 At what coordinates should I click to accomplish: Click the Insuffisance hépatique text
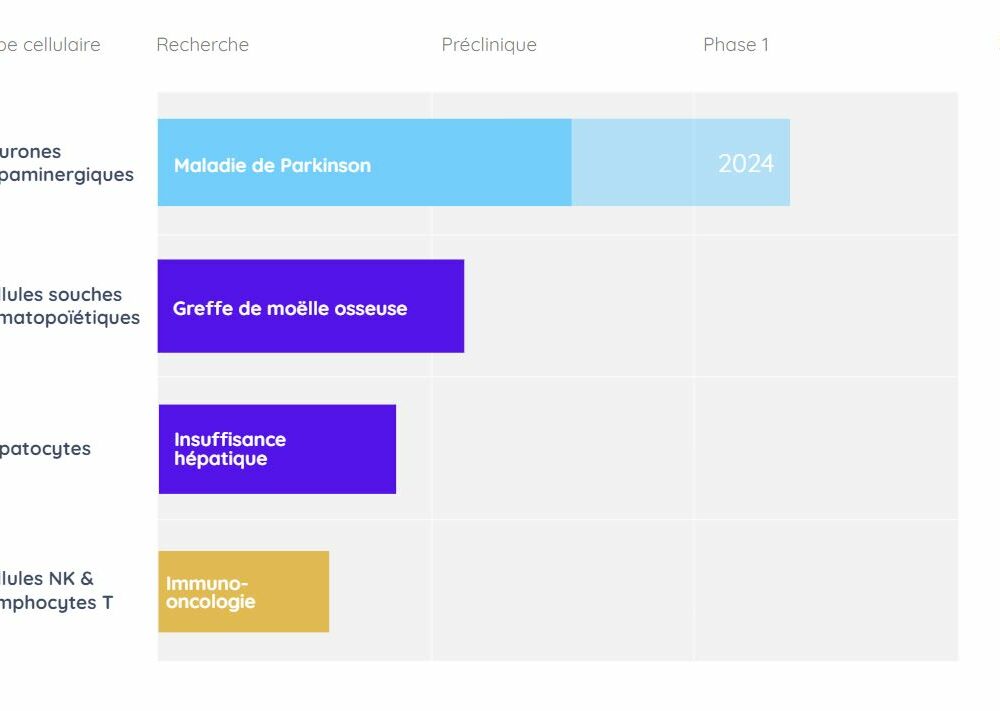tap(230, 449)
